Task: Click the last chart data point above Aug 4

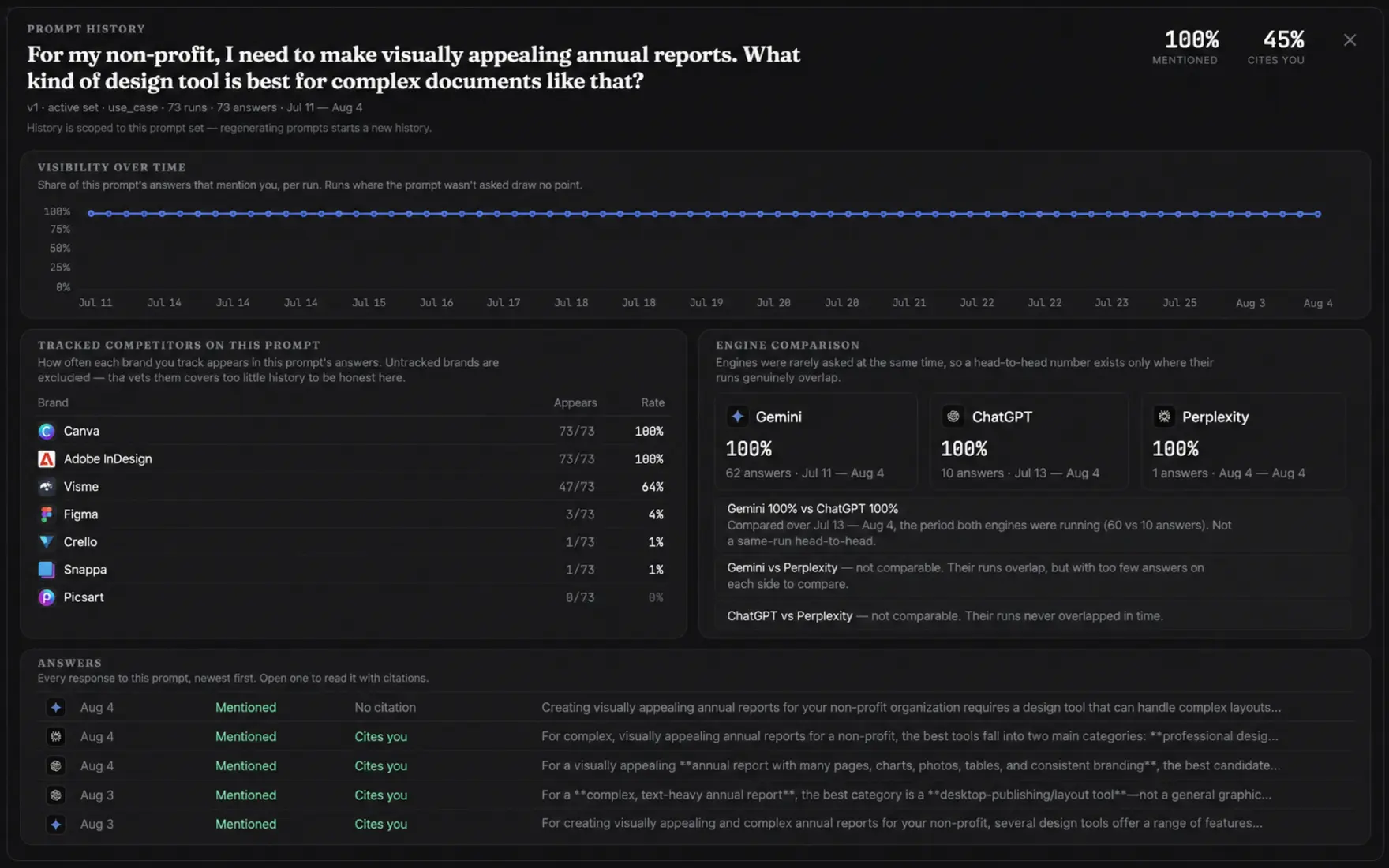Action: 1318,214
